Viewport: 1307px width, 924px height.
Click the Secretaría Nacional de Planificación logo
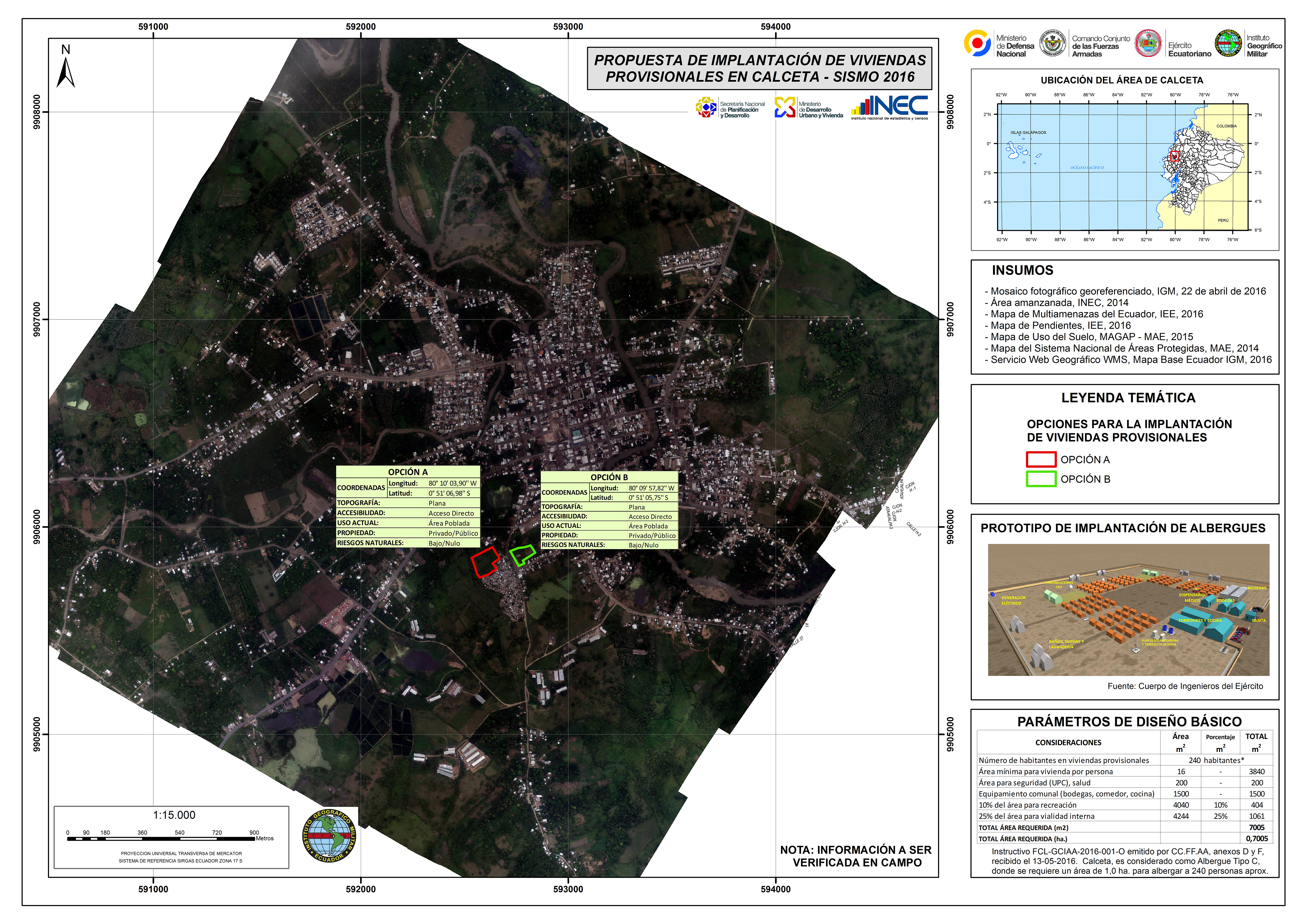706,107
